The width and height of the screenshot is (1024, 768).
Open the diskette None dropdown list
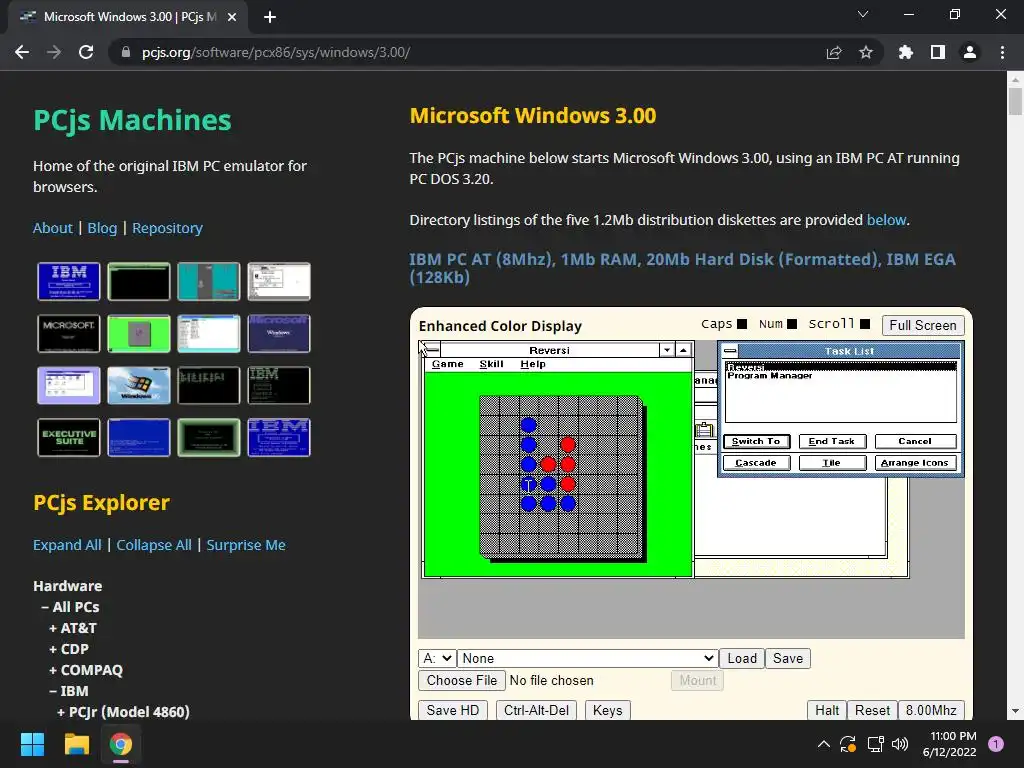[587, 658]
